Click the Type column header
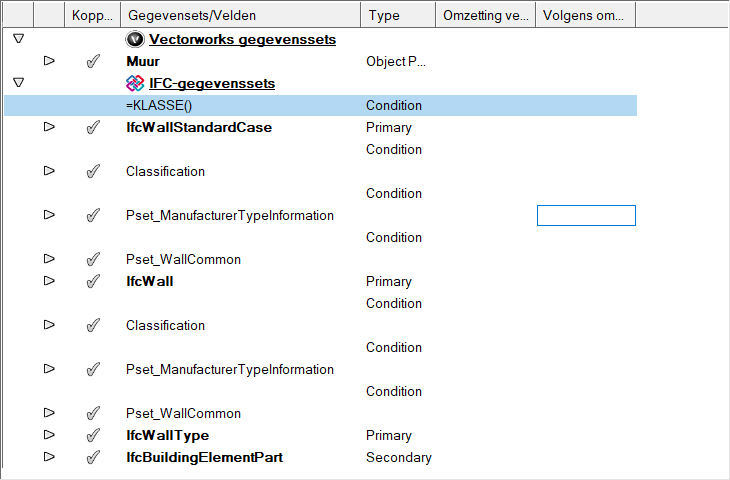The height and width of the screenshot is (480, 730). pyautogui.click(x=397, y=16)
